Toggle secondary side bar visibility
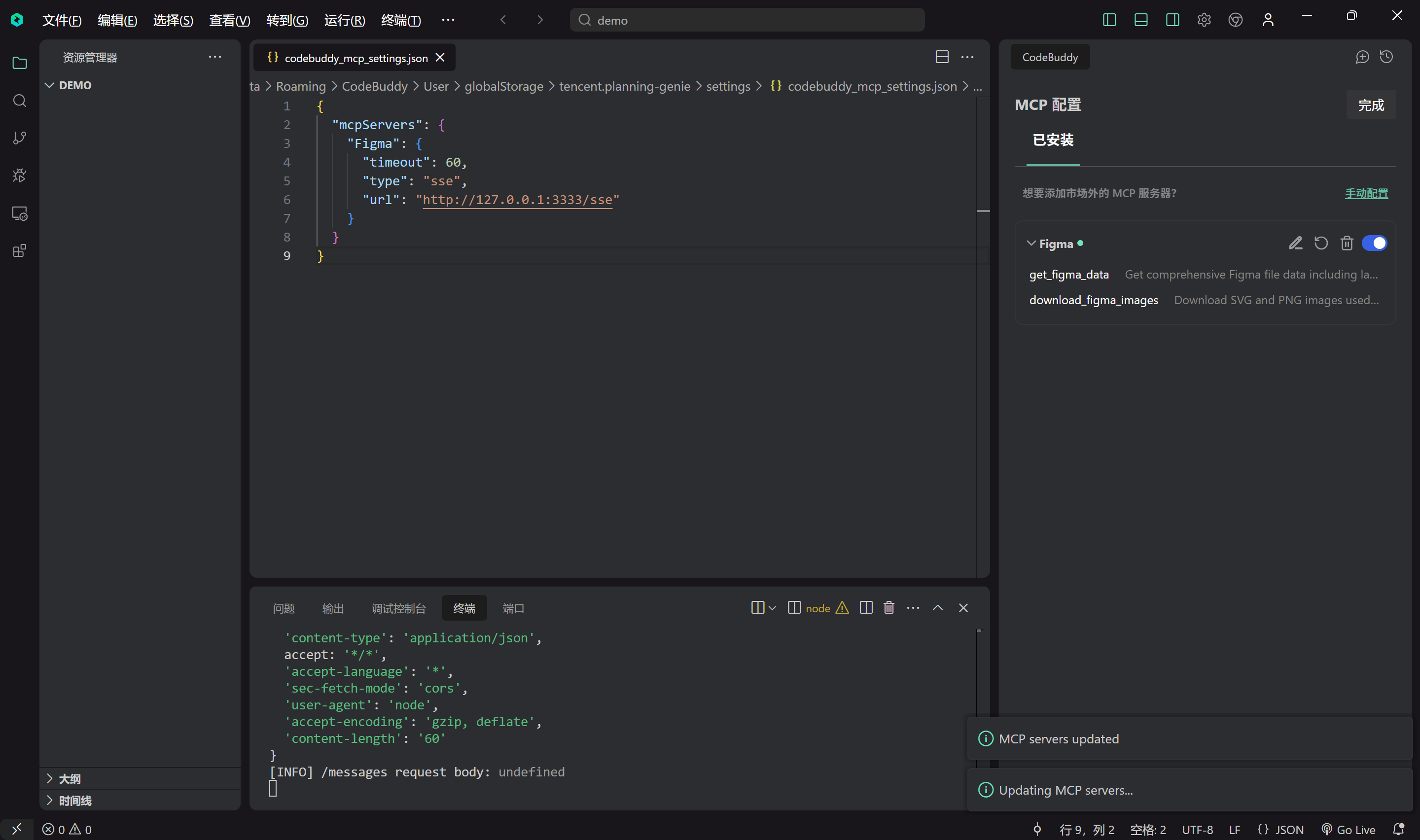The width and height of the screenshot is (1420, 840). point(1172,20)
